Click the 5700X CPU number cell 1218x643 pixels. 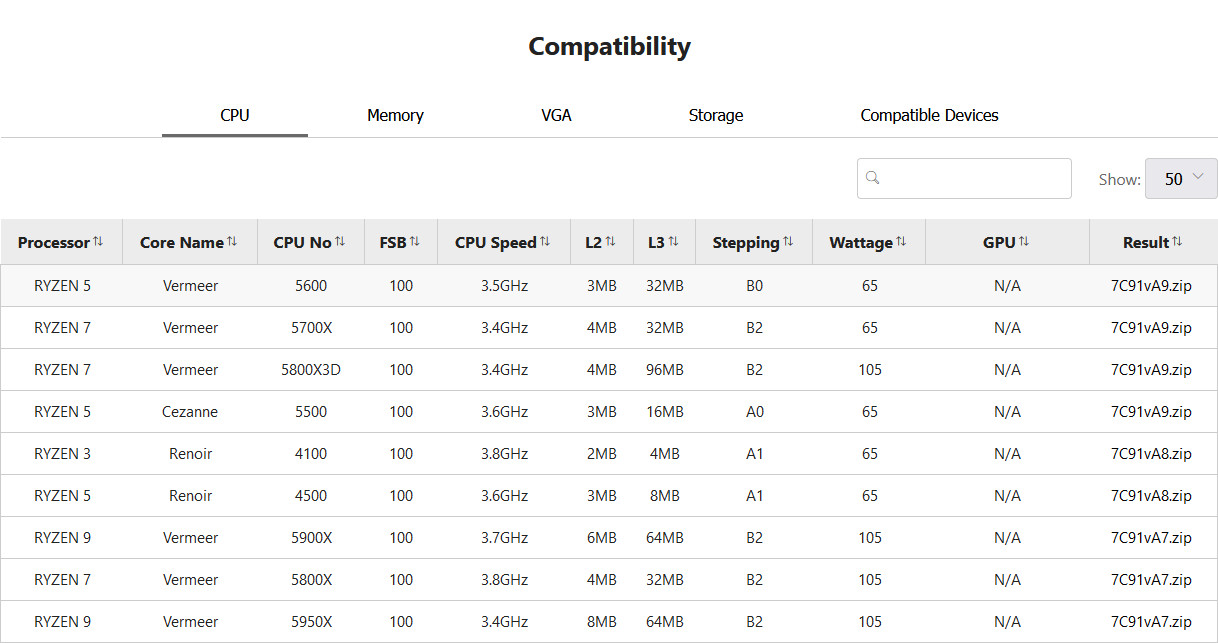point(311,328)
